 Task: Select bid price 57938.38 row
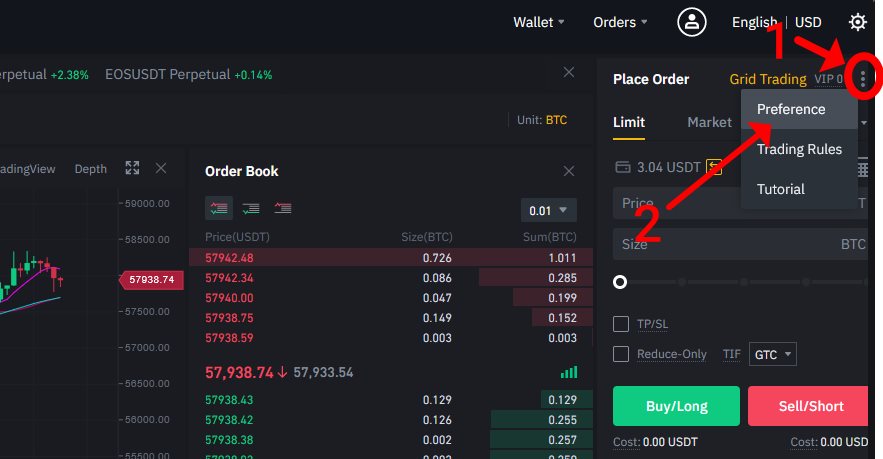pos(391,440)
